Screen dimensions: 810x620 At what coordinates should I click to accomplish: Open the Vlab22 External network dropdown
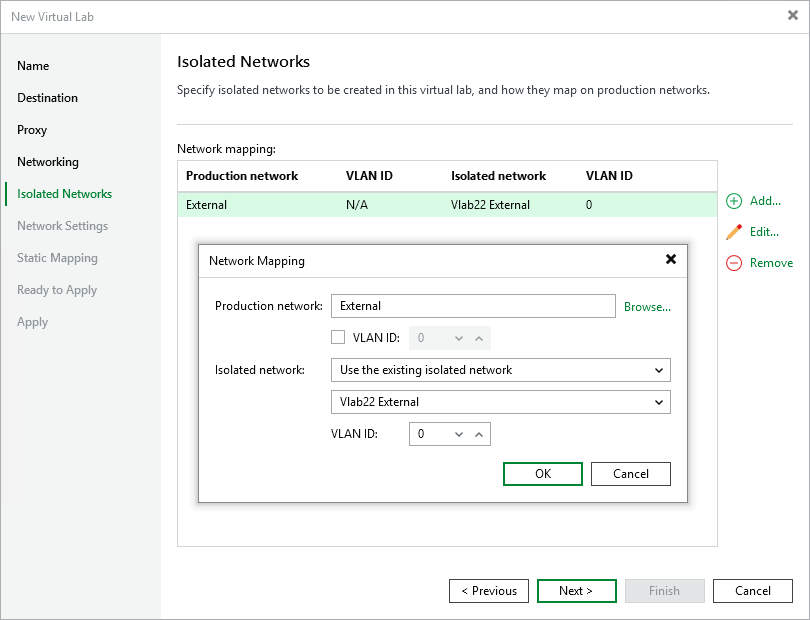pyautogui.click(x=501, y=402)
